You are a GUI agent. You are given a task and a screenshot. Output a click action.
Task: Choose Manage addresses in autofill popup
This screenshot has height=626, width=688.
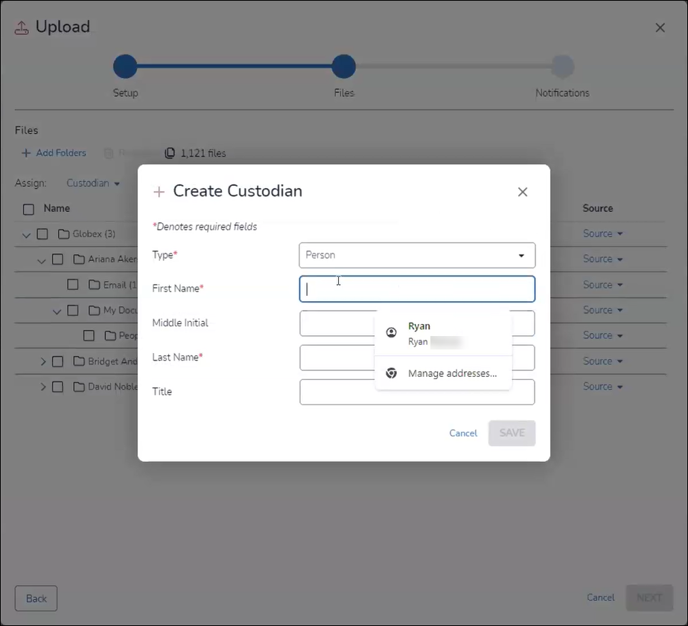click(x=451, y=373)
